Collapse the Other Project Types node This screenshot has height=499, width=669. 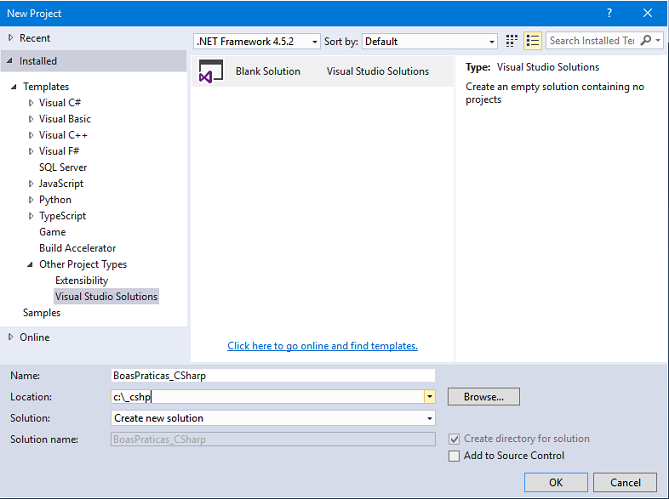[x=30, y=265]
